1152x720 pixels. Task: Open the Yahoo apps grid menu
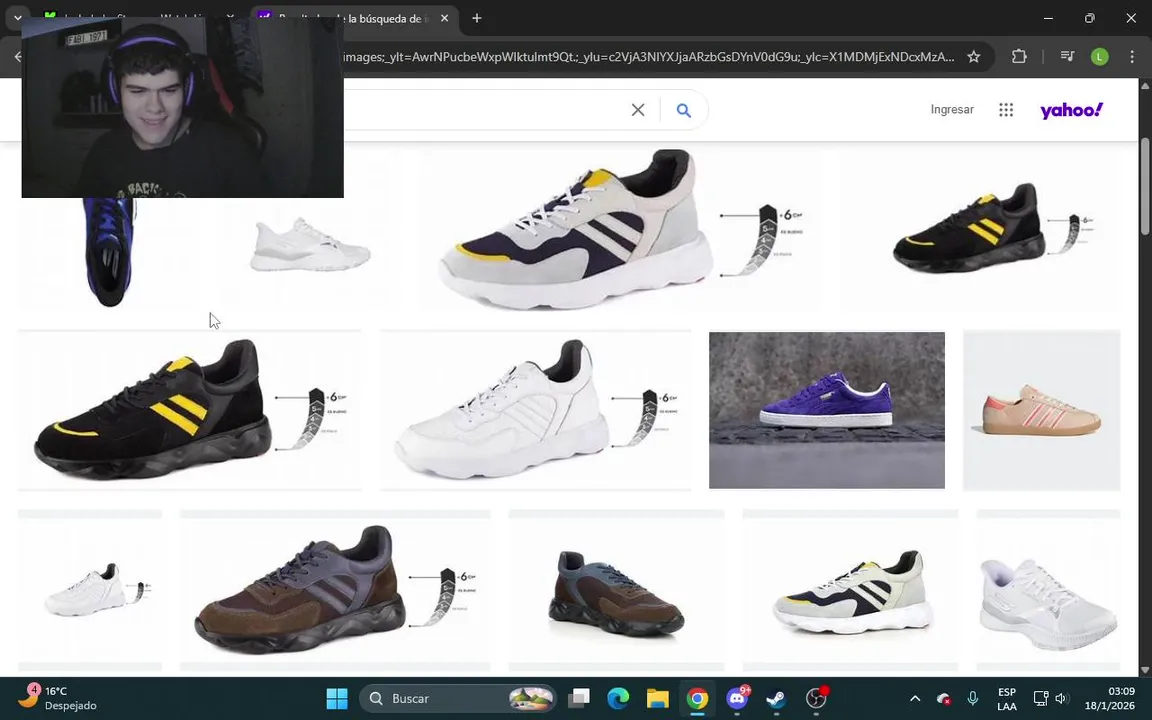tap(1006, 109)
